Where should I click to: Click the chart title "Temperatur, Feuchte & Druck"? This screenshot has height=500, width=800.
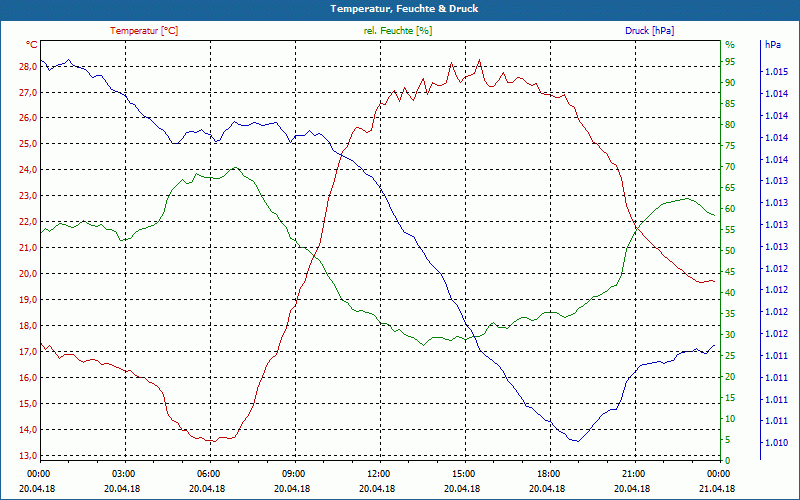click(404, 9)
